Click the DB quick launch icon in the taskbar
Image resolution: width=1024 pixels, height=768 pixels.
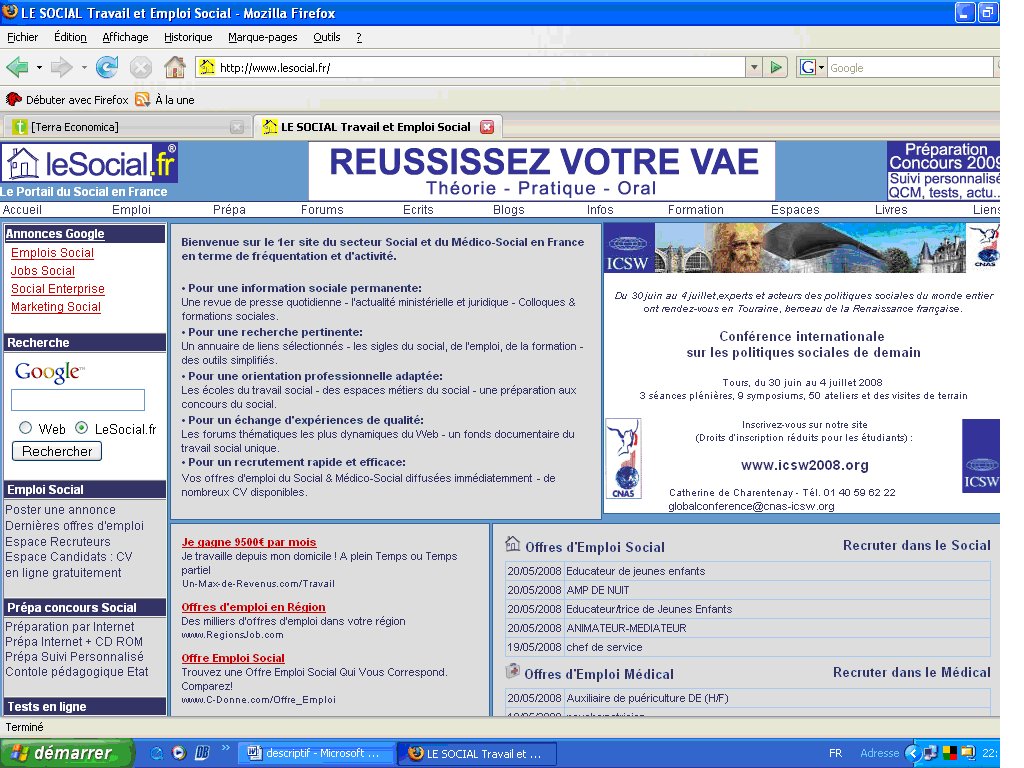pos(202,753)
